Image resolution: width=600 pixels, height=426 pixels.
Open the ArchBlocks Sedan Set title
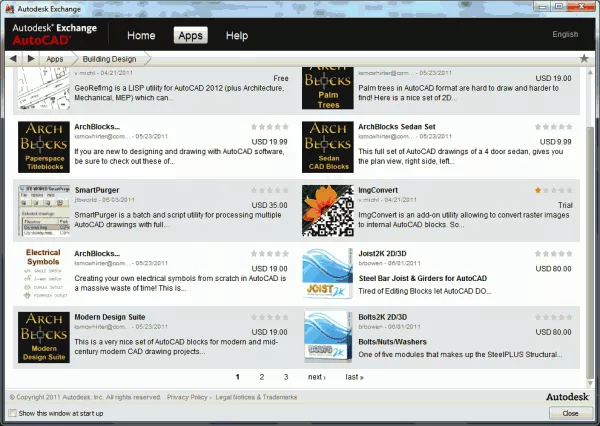pos(397,127)
